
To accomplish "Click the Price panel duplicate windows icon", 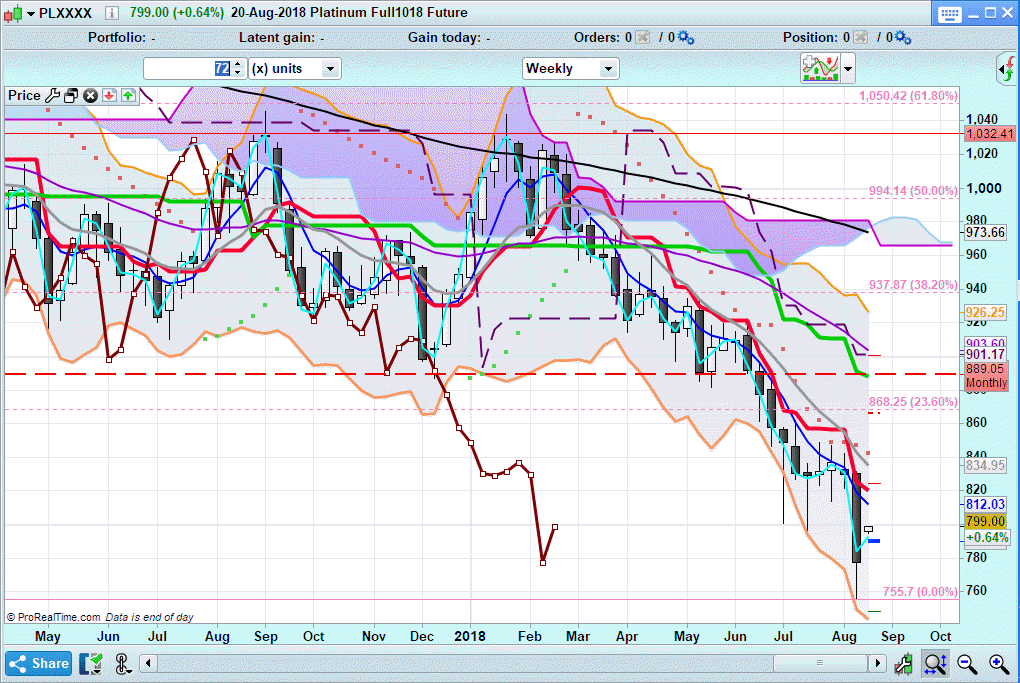I will click(71, 96).
